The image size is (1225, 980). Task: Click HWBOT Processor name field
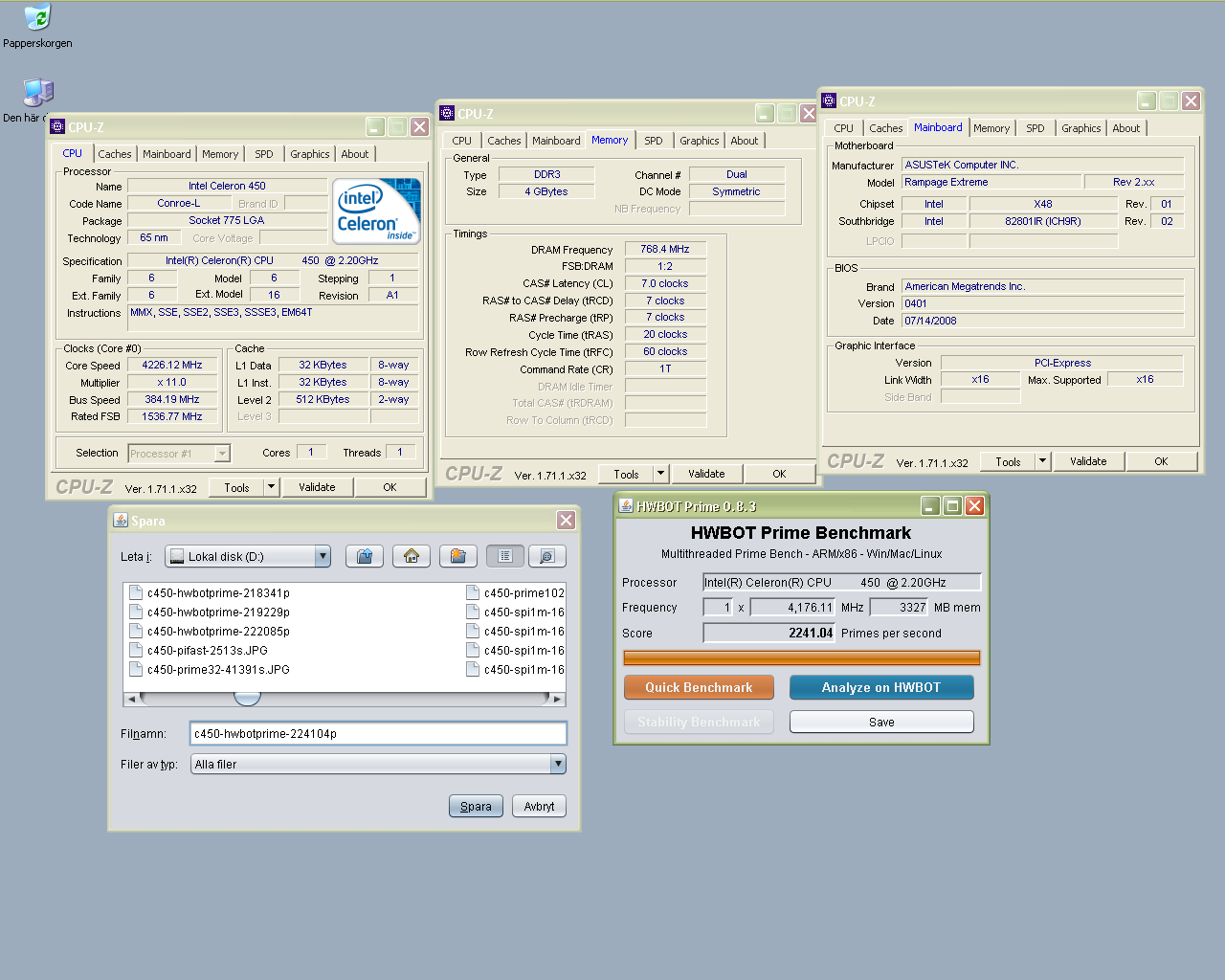[x=842, y=582]
